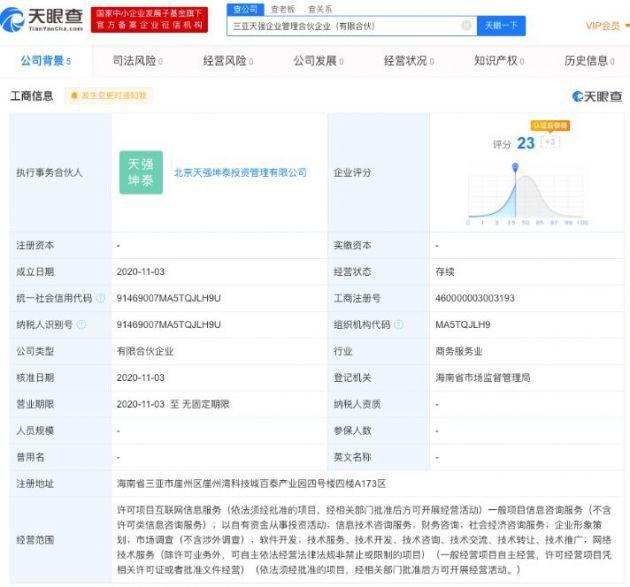630x587 pixels.
Task: Click the help icon next to 组织机构代码
Action: tap(400, 325)
